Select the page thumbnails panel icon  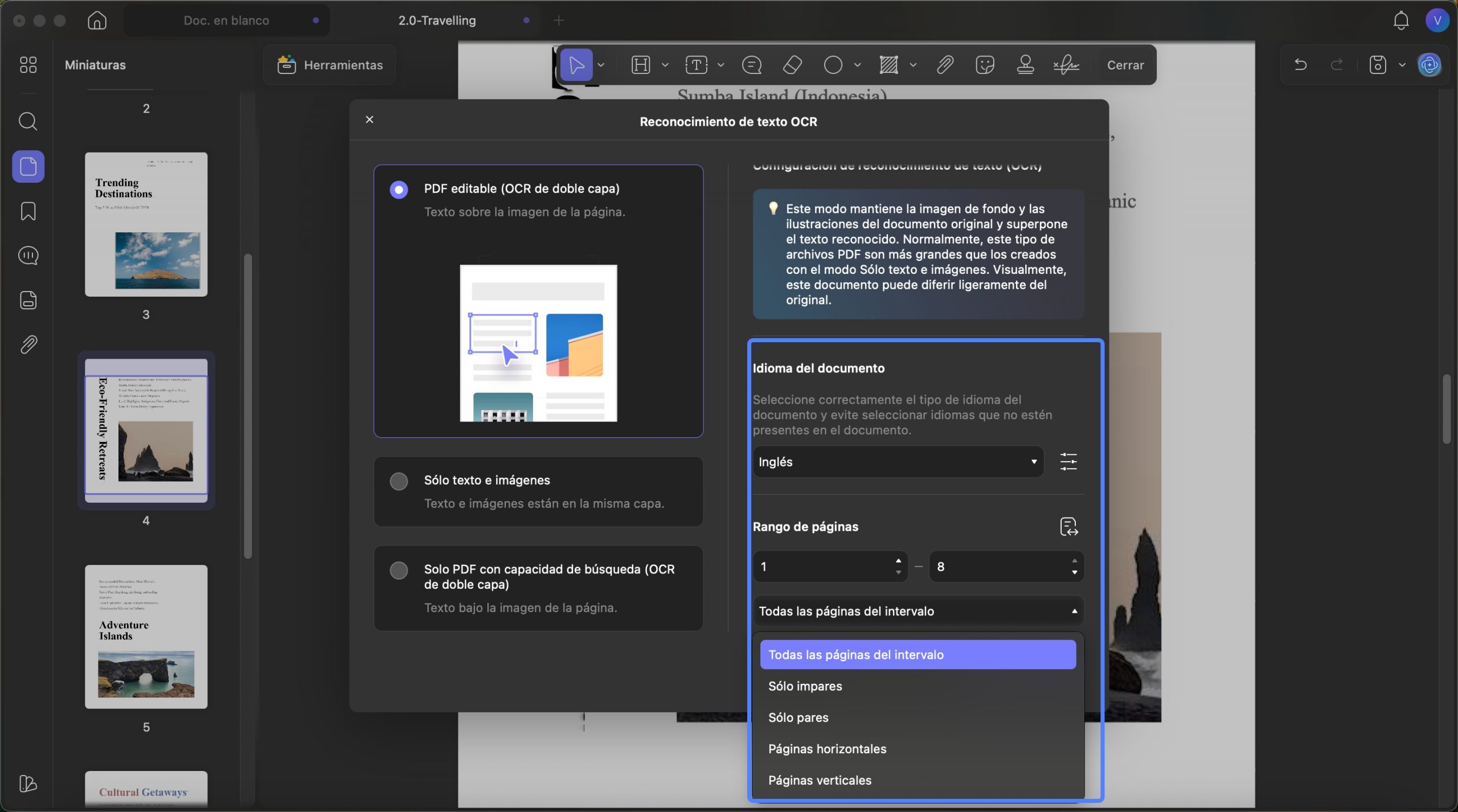point(28,166)
